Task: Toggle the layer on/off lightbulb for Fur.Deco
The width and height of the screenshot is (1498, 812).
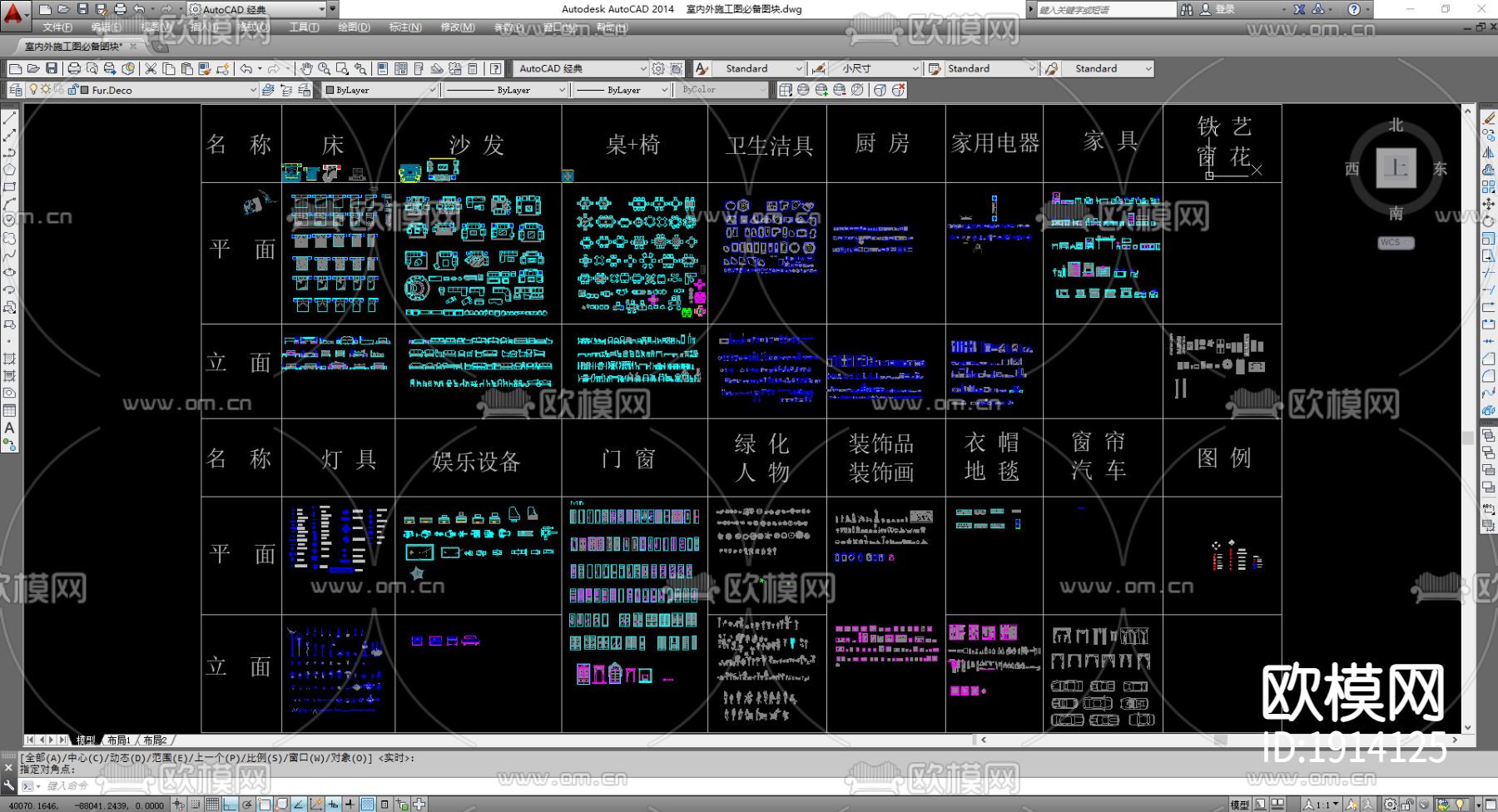Action: (x=33, y=90)
